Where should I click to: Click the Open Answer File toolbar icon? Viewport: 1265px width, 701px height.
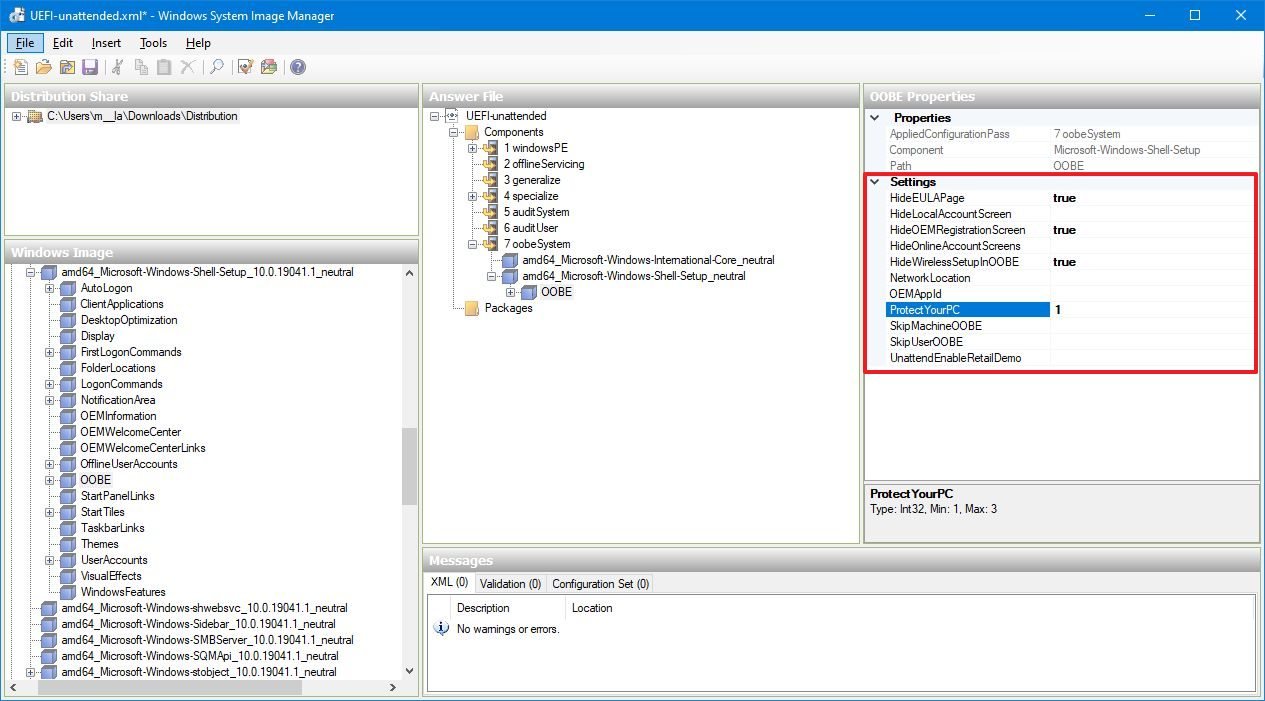click(x=44, y=67)
